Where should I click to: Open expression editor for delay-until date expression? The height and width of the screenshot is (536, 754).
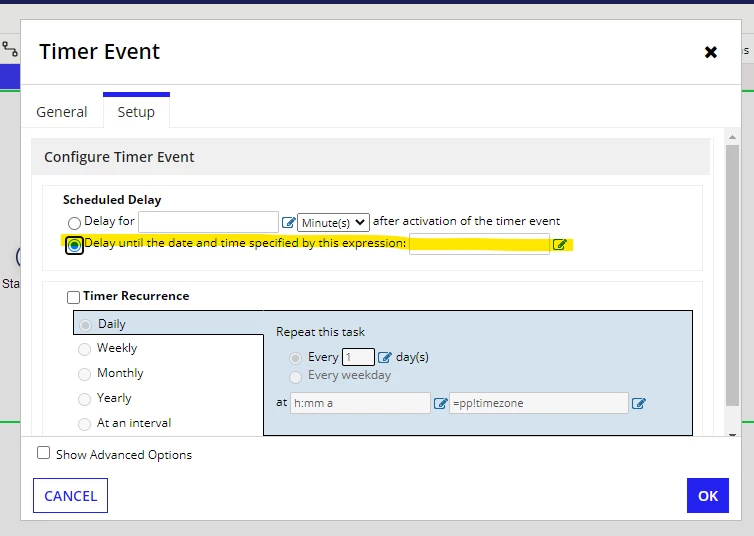click(560, 244)
